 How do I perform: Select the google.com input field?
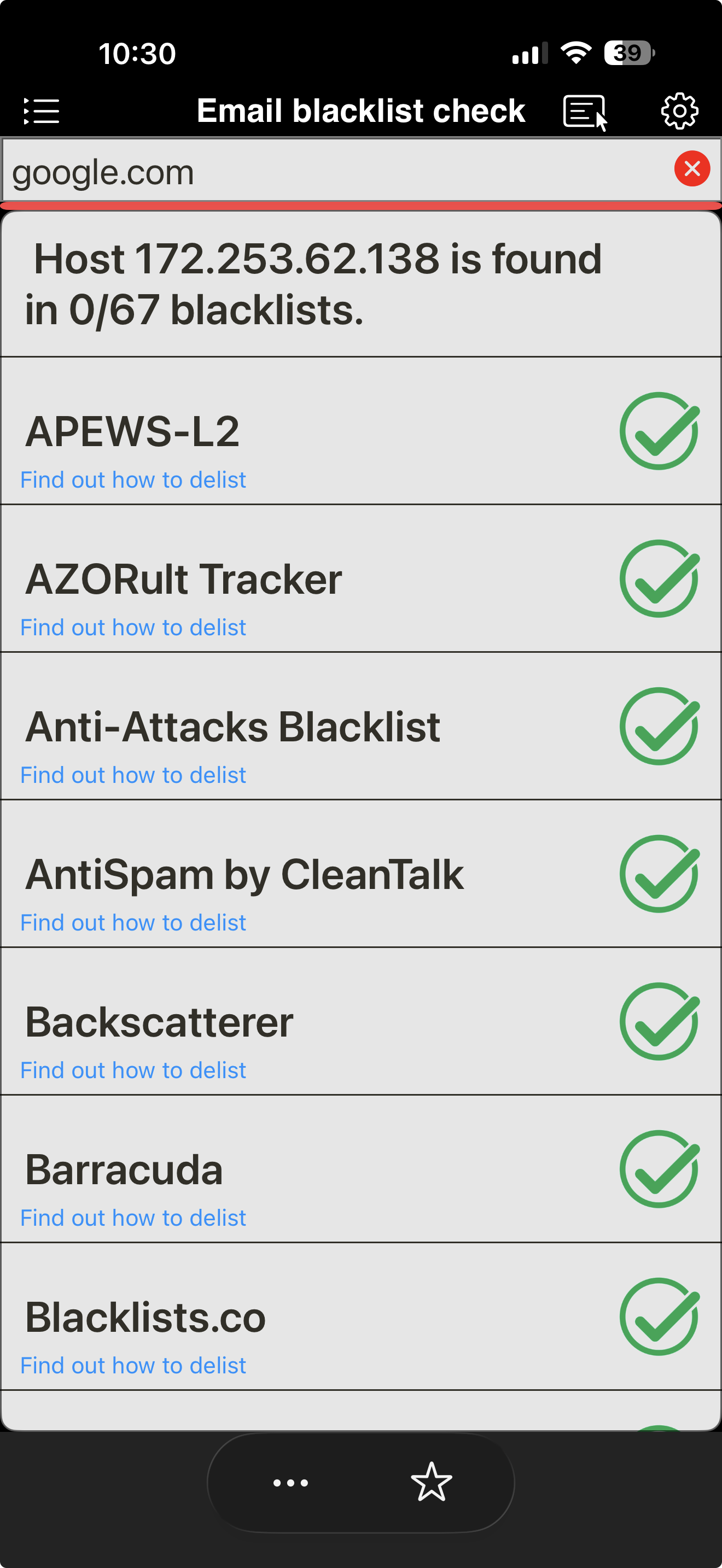(x=243, y=171)
